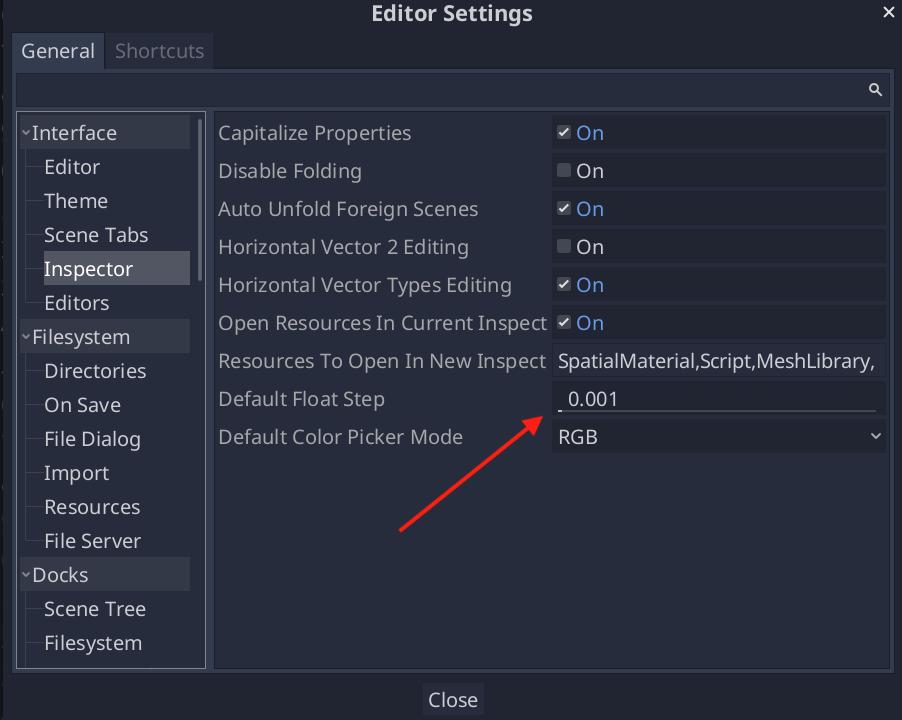Open the Theme settings category
Image resolution: width=902 pixels, height=720 pixels.
point(75,200)
